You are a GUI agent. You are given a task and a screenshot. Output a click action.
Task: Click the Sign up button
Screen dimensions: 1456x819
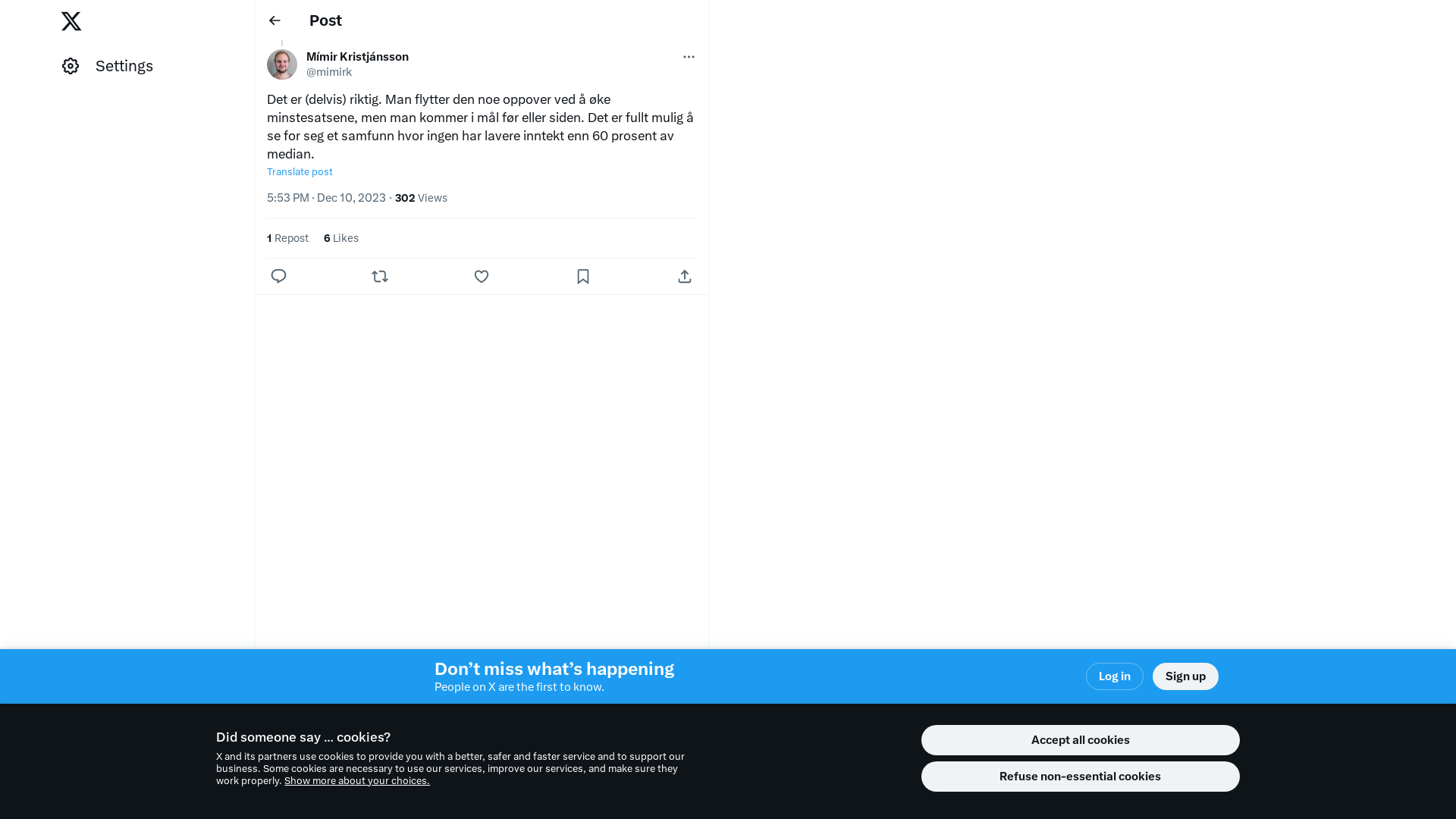pos(1185,676)
